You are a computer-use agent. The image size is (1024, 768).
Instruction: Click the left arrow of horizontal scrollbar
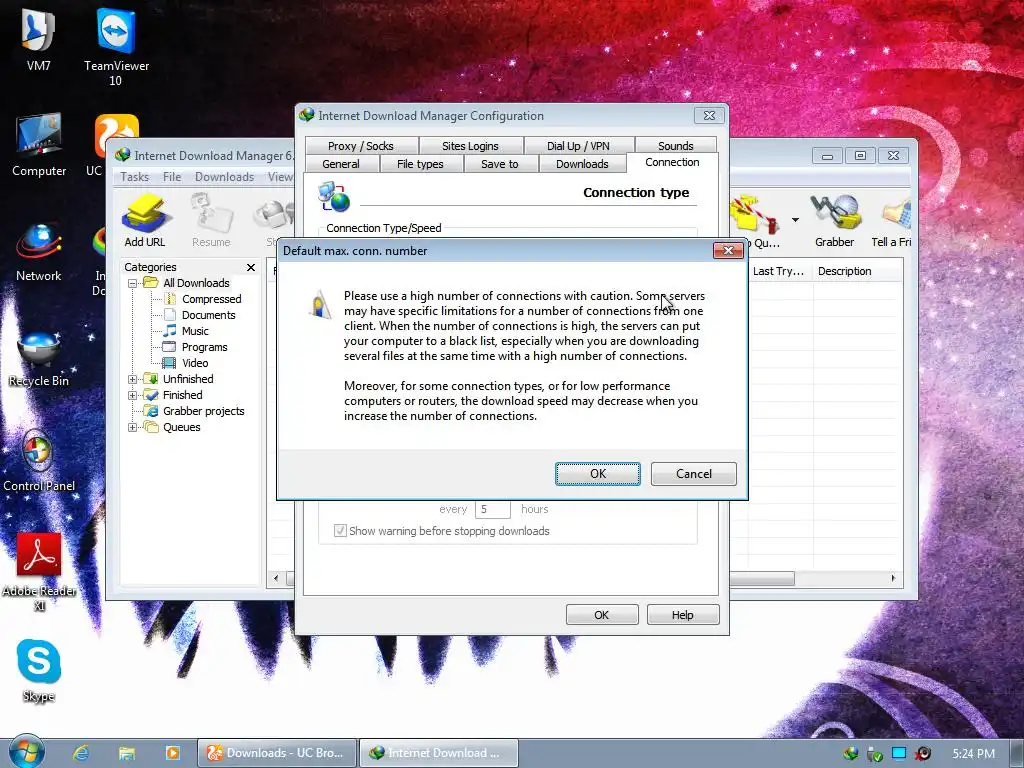276,579
